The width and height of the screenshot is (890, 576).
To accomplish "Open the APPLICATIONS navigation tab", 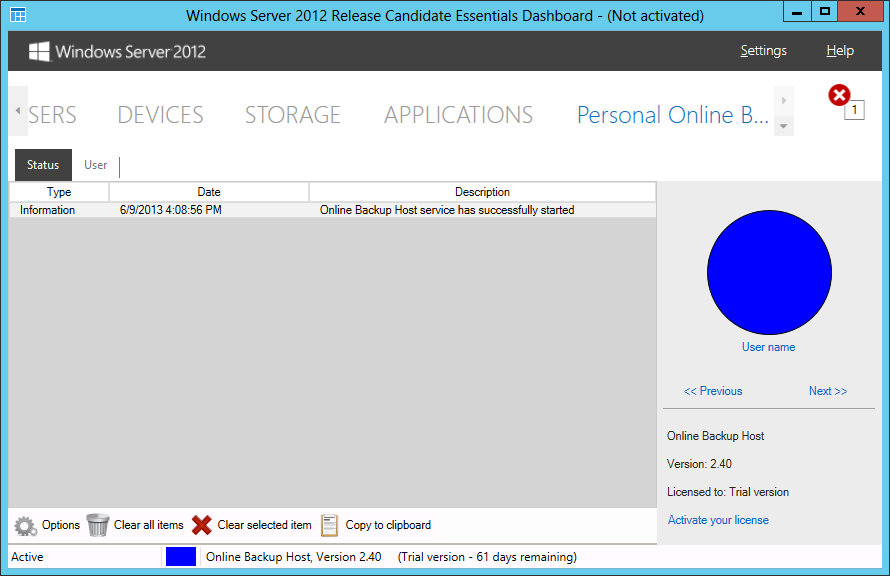I will (x=458, y=115).
